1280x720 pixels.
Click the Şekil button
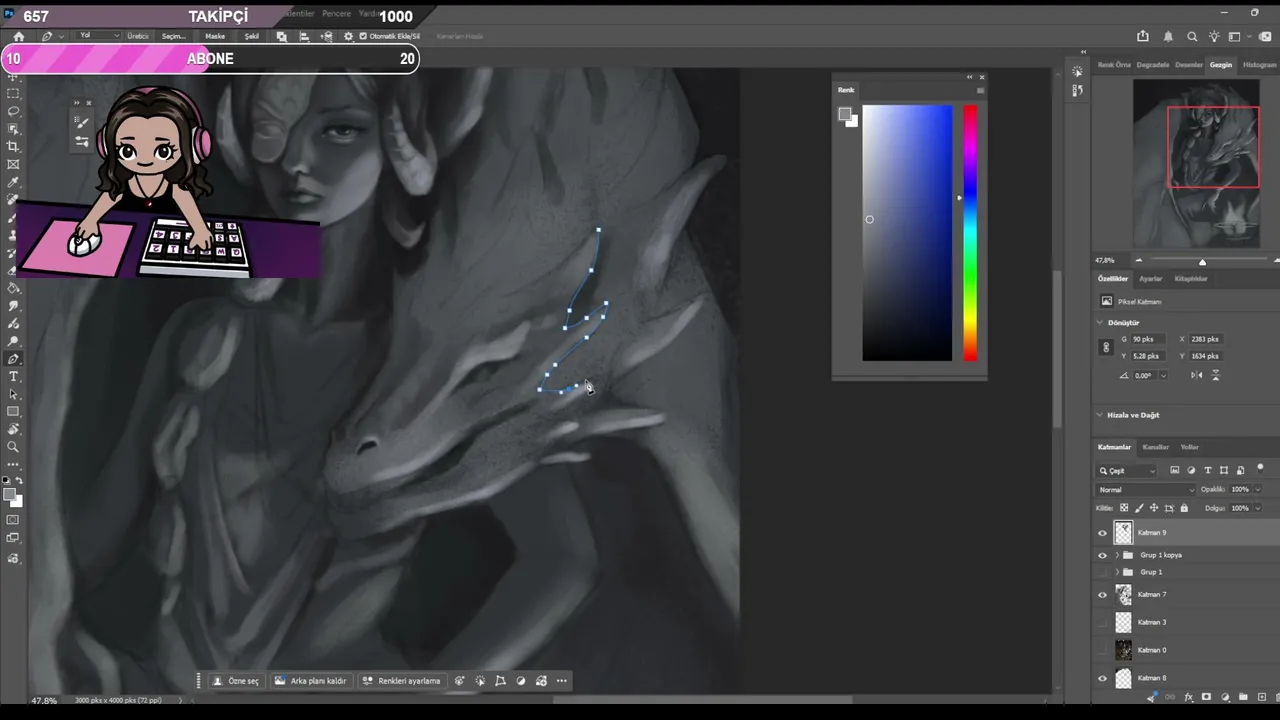click(252, 36)
